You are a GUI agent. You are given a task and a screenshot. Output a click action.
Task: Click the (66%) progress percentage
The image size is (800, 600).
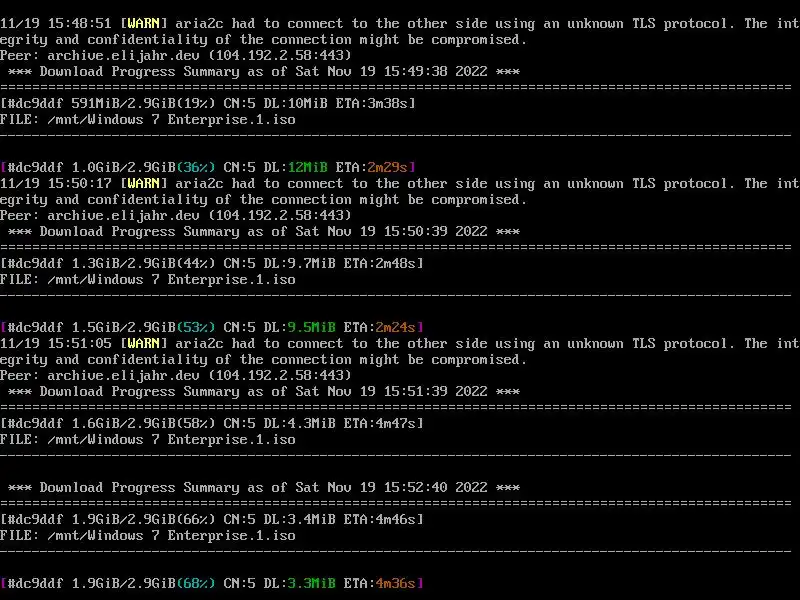coord(195,519)
